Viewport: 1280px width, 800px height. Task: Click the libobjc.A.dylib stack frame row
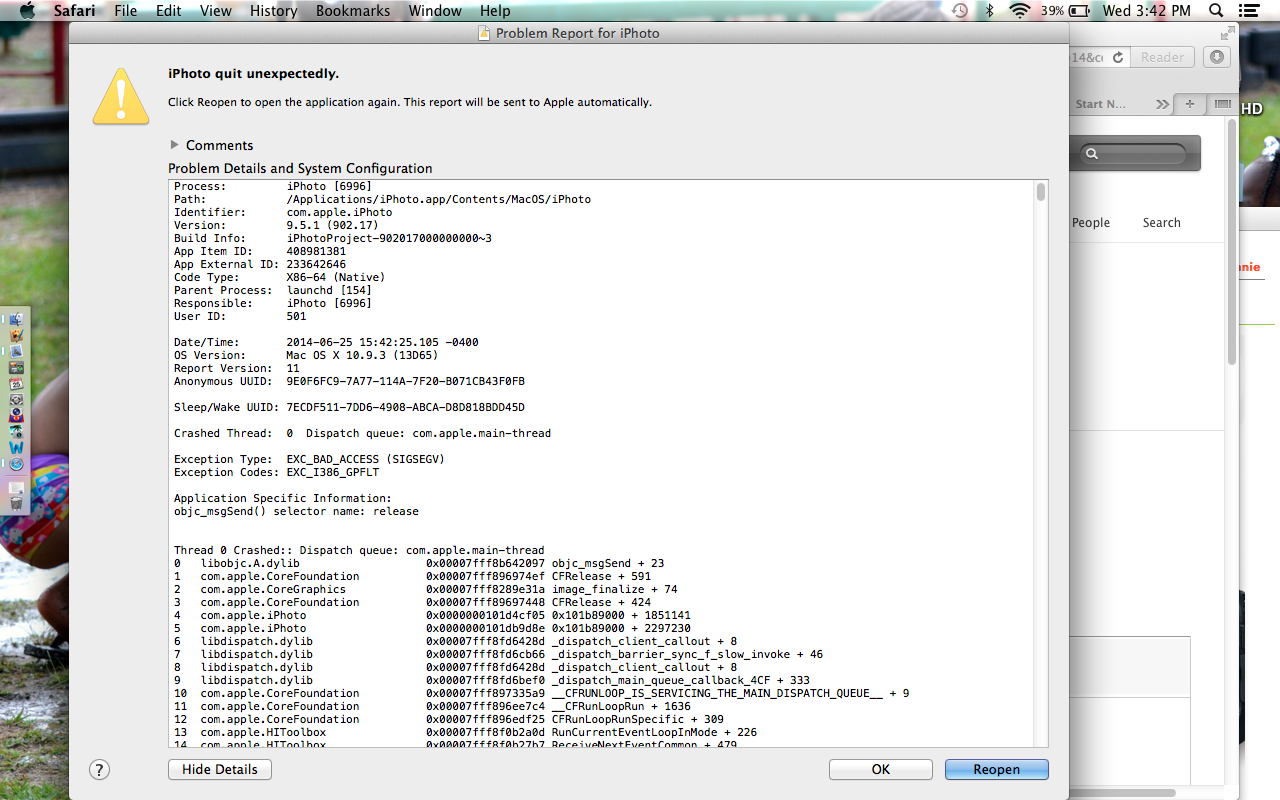(419, 563)
